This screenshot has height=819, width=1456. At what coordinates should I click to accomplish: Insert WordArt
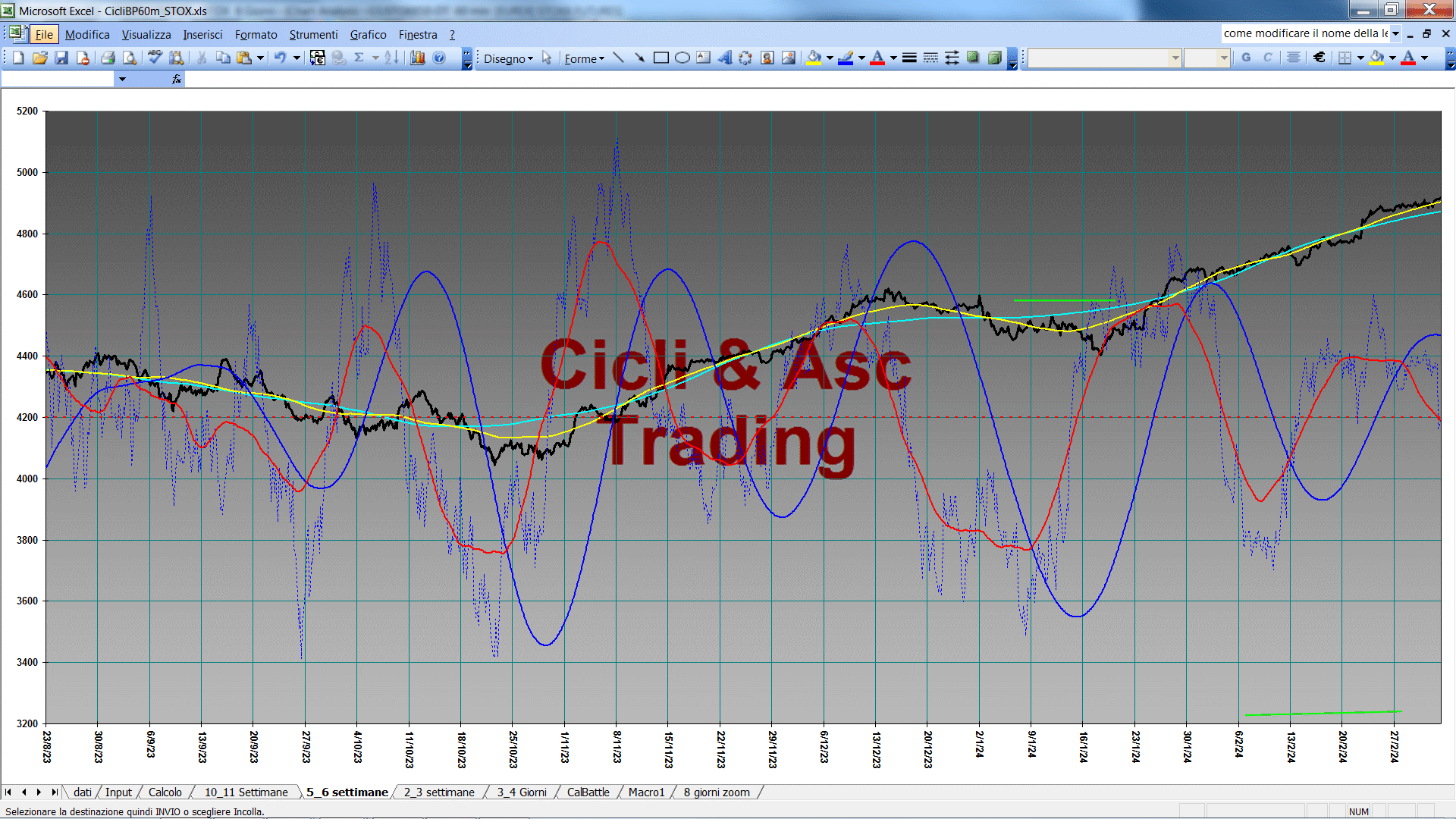pos(725,58)
